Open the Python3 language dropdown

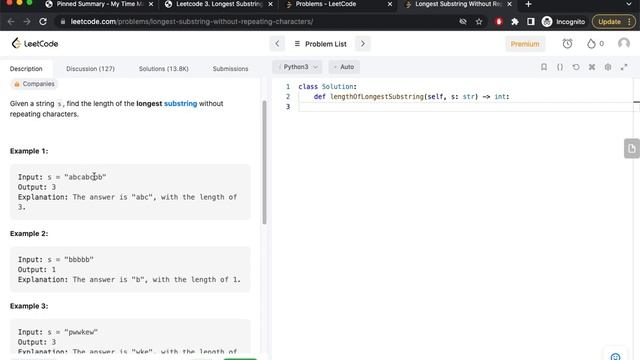tap(297, 67)
